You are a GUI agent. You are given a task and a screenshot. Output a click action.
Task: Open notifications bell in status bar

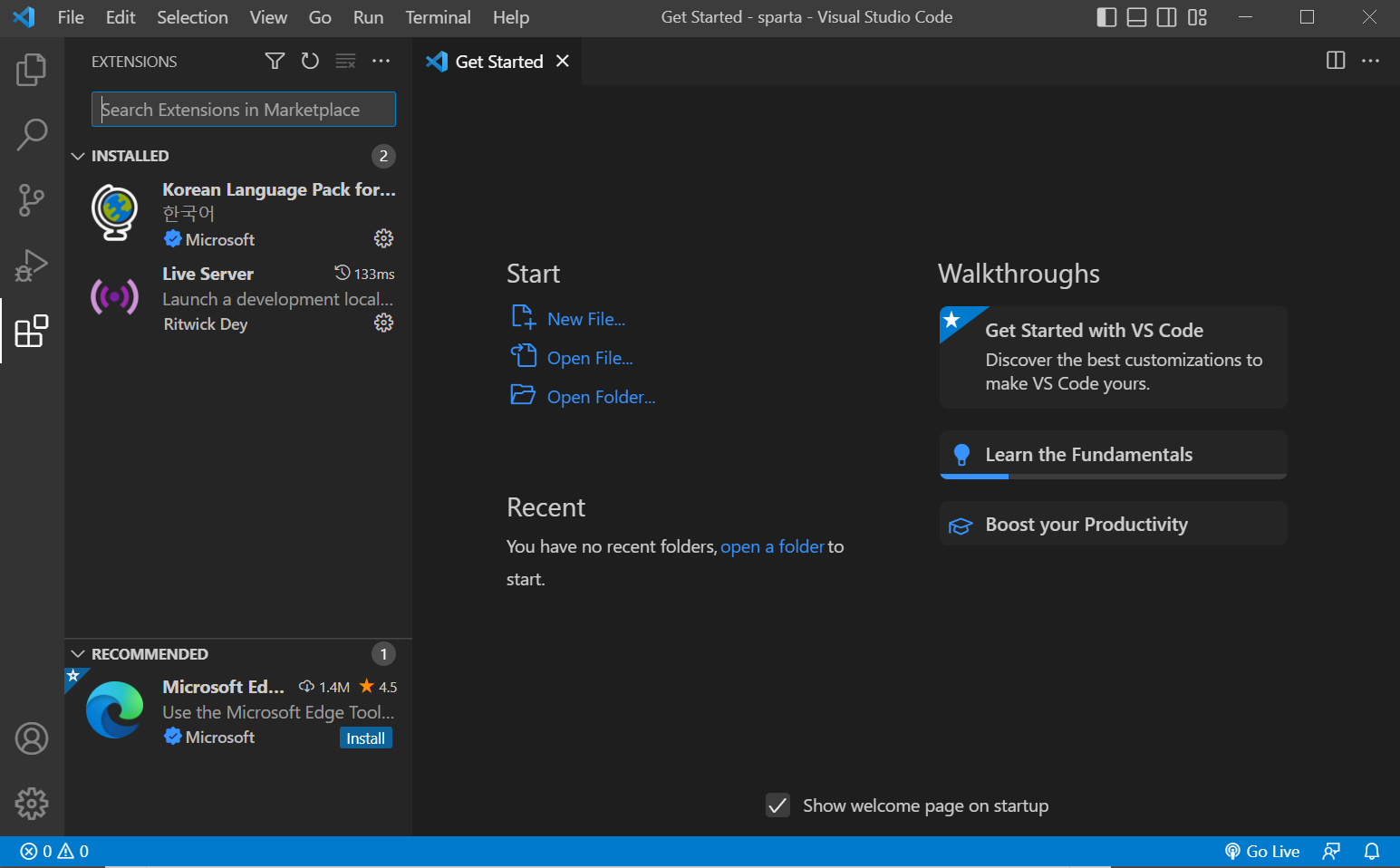(1372, 852)
